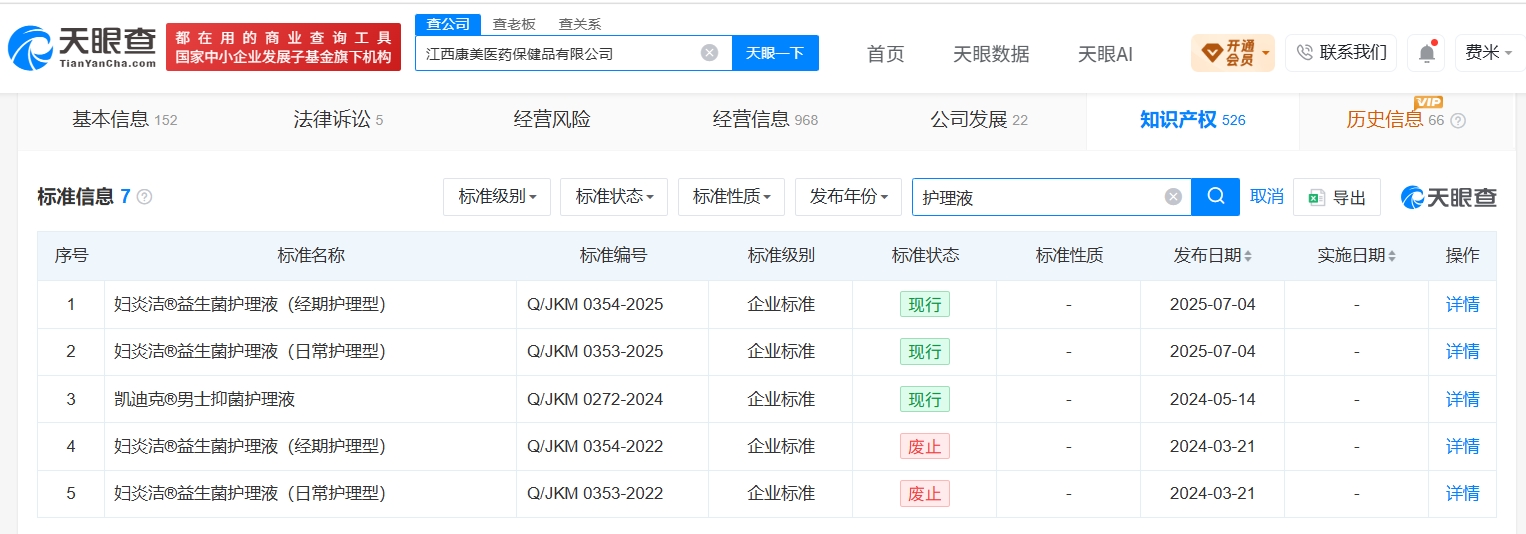The image size is (1526, 534).
Task: Open 详情 for Q/JKM 0354-2022
Action: click(1462, 446)
